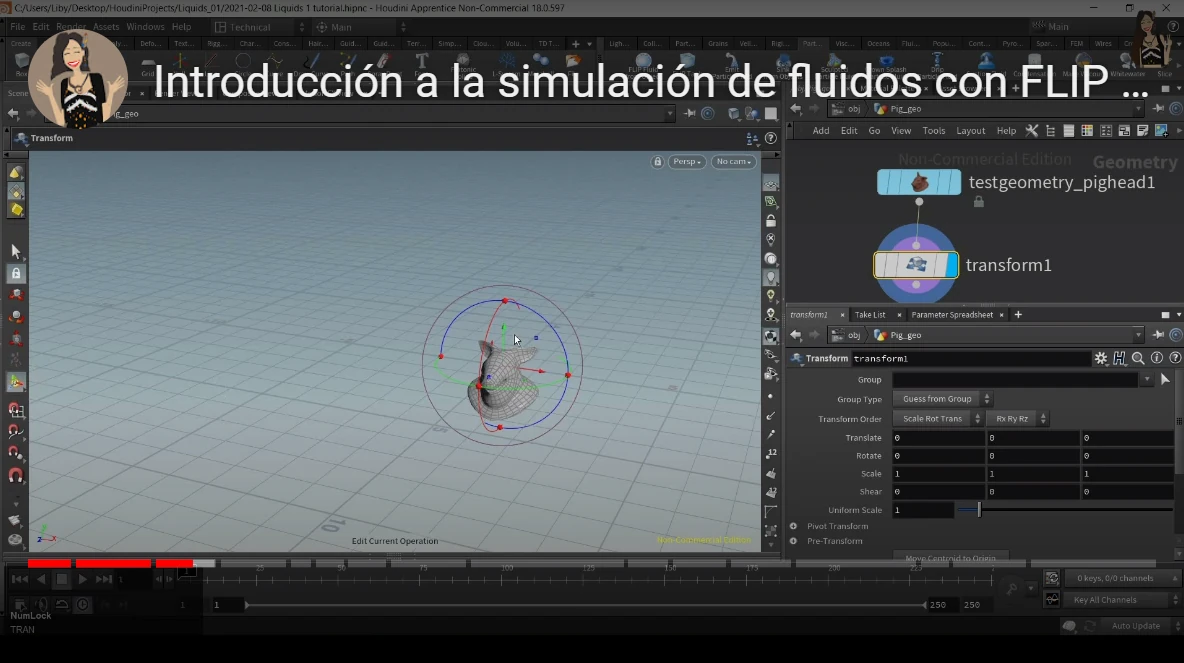Open Scale Rot Trans transform order dropdown
This screenshot has width=1184, height=663.
[937, 418]
